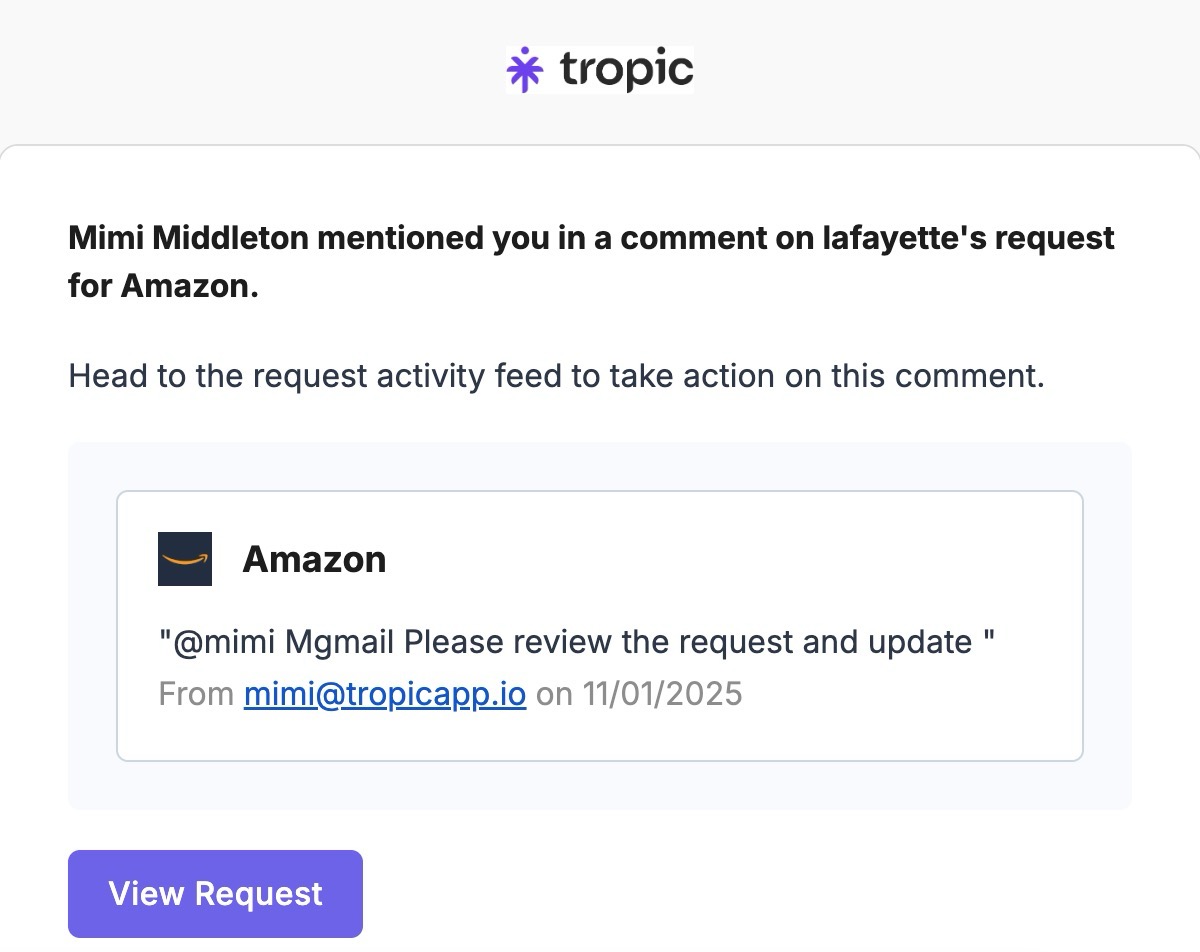
Task: Click "for Amazon." on headline's second line
Action: coord(163,285)
